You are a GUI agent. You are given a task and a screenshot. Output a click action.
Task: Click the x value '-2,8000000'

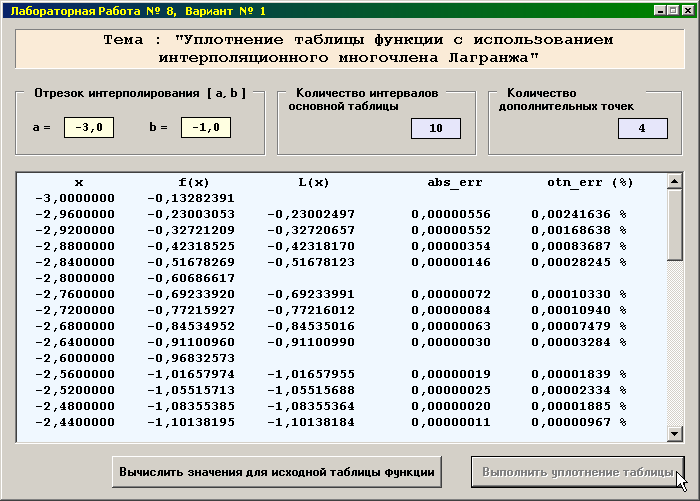click(75, 278)
